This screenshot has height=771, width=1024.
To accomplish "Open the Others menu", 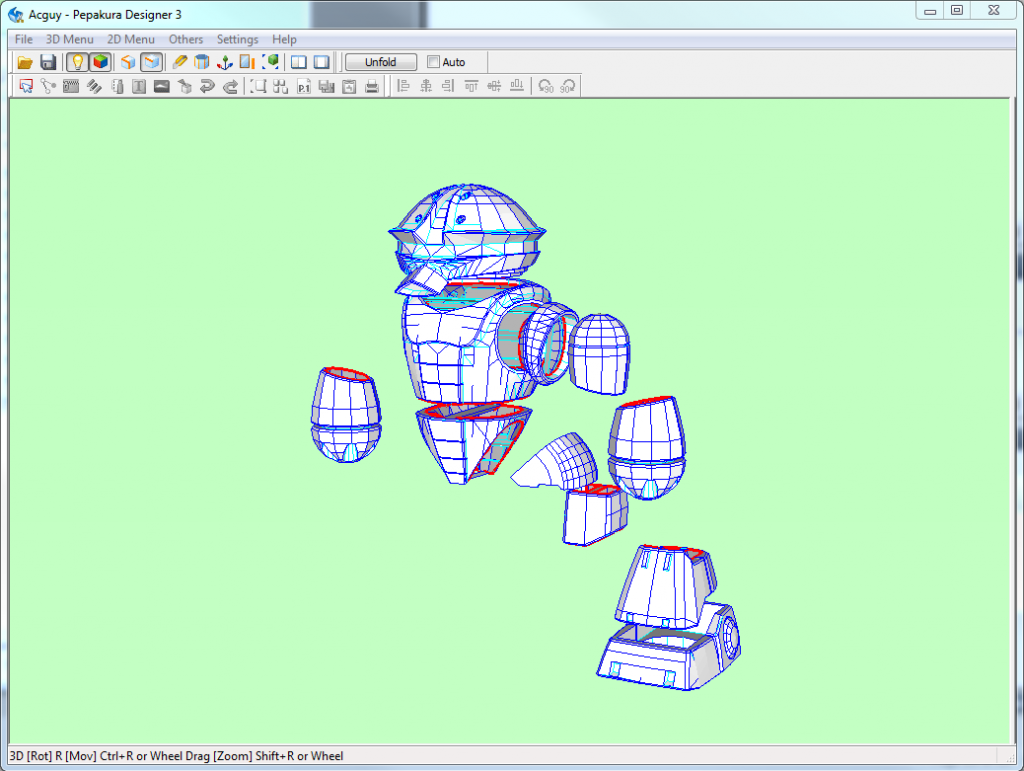I will [x=185, y=39].
